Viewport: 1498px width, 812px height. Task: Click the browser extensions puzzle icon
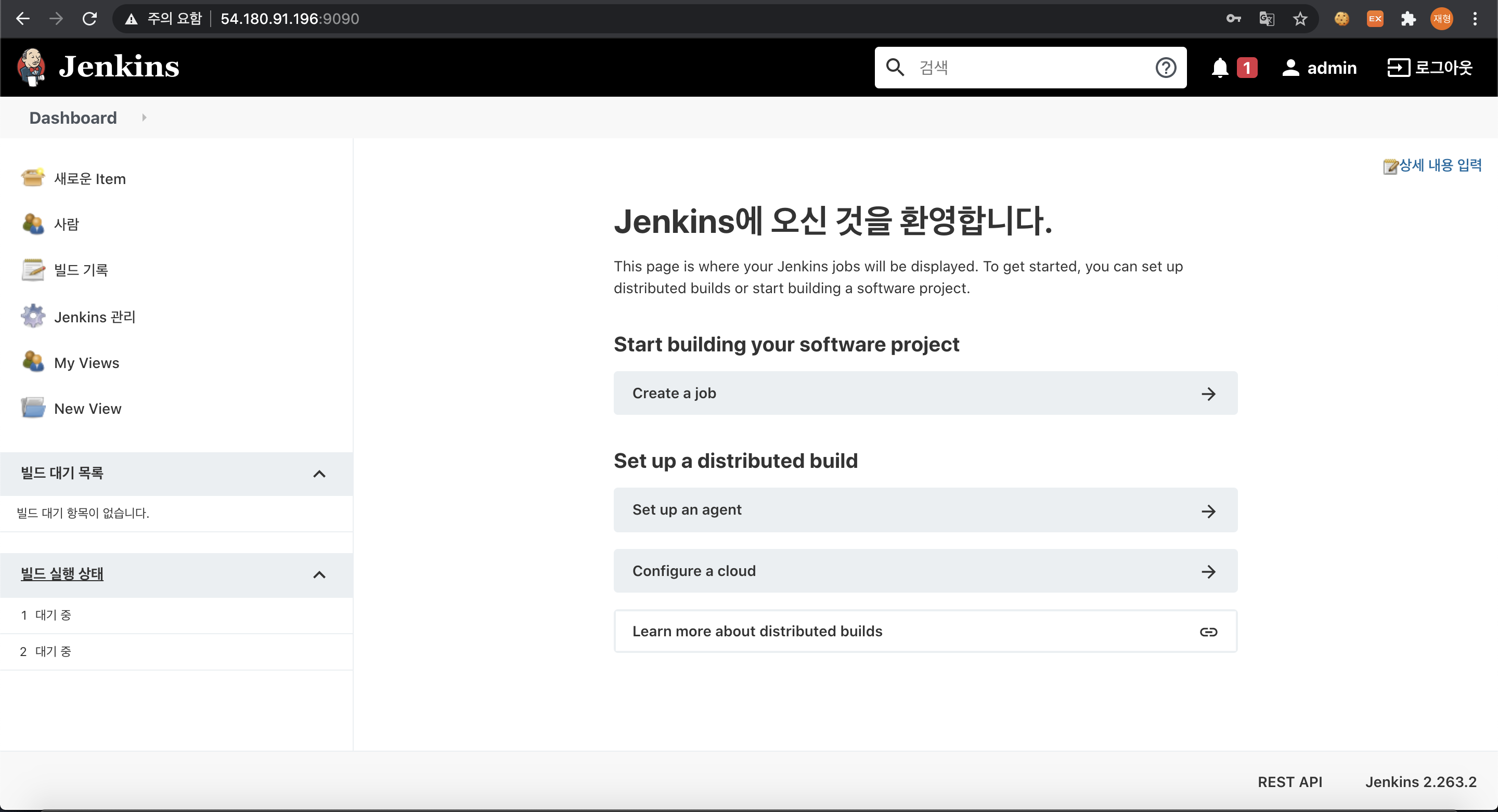[1408, 19]
